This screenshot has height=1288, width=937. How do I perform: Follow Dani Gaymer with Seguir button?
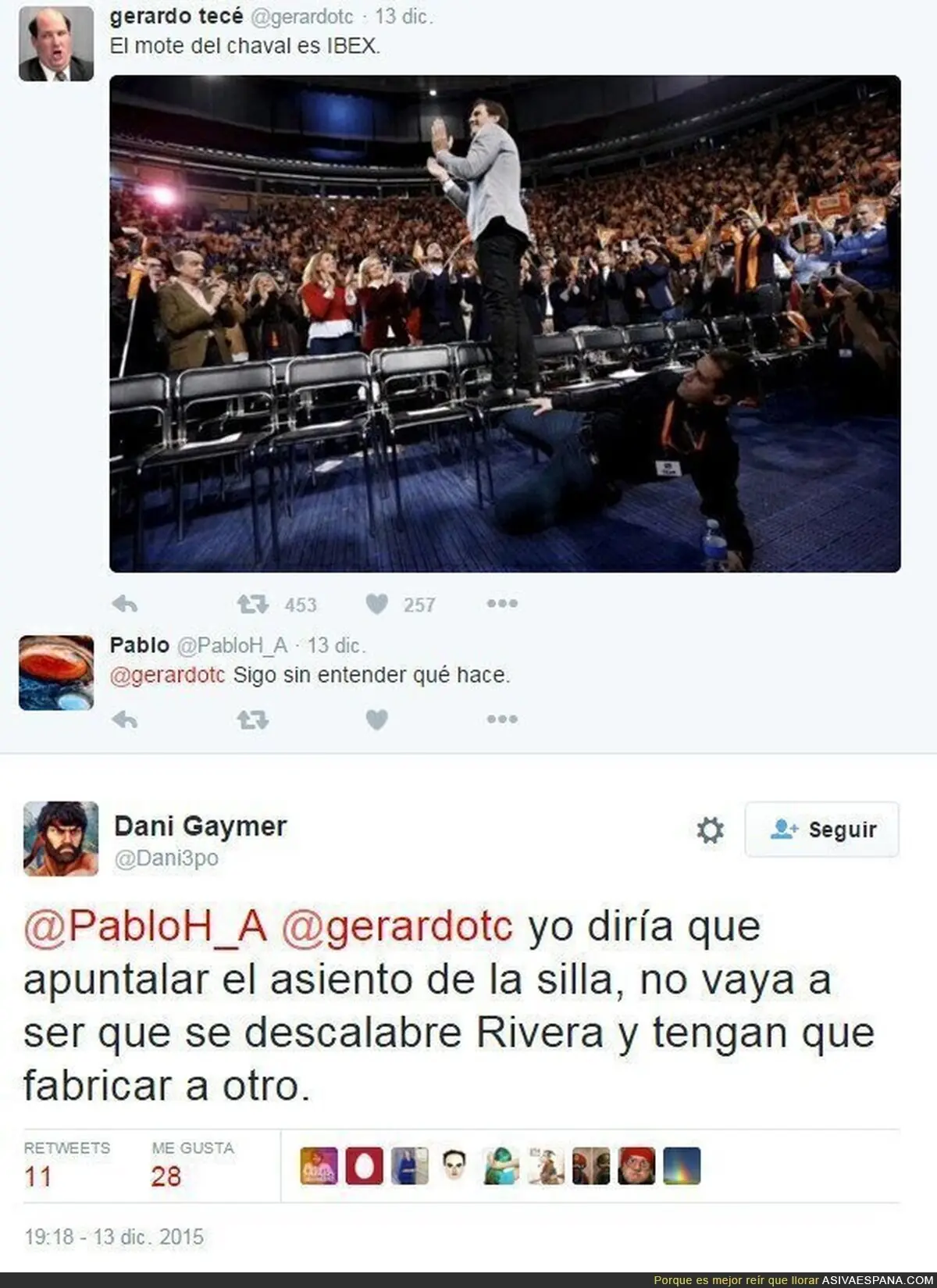[821, 830]
